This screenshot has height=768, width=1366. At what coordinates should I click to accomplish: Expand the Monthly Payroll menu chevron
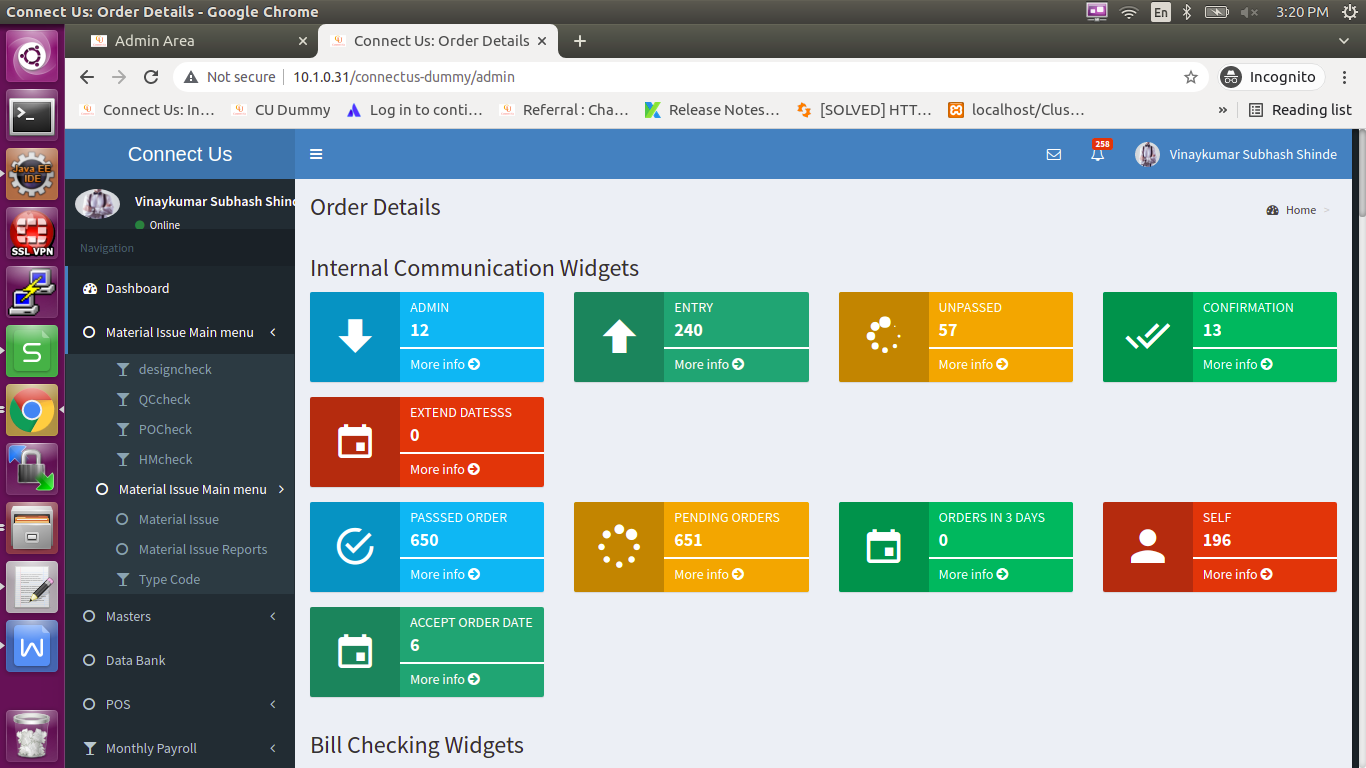(273, 748)
